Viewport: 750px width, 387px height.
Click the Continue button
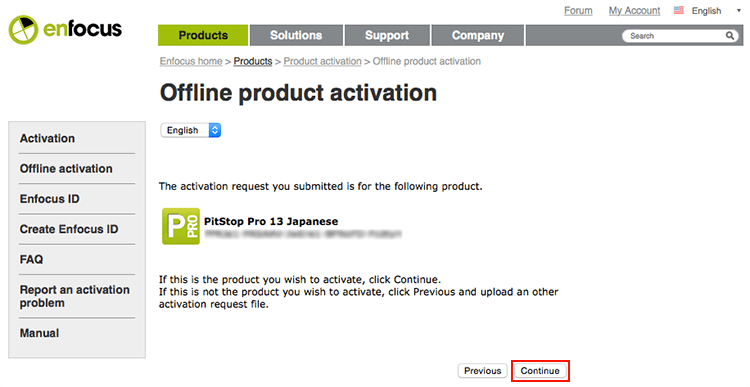[540, 371]
